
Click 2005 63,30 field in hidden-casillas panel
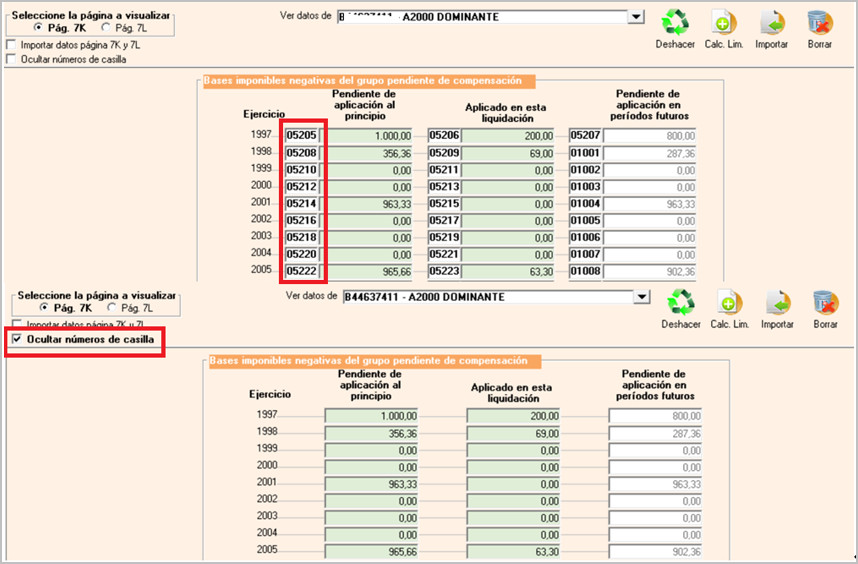(x=513, y=551)
